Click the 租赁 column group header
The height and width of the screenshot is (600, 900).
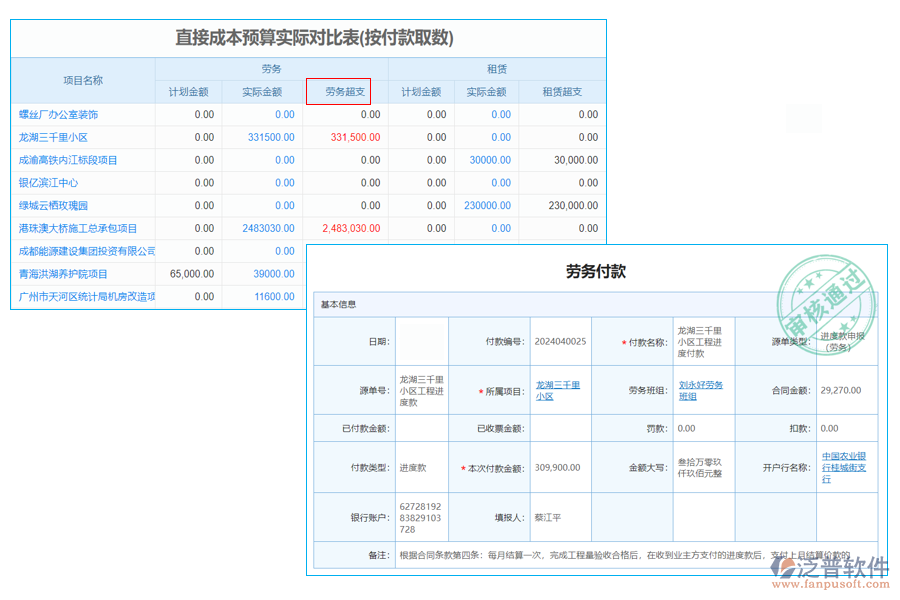pyautogui.click(x=498, y=69)
